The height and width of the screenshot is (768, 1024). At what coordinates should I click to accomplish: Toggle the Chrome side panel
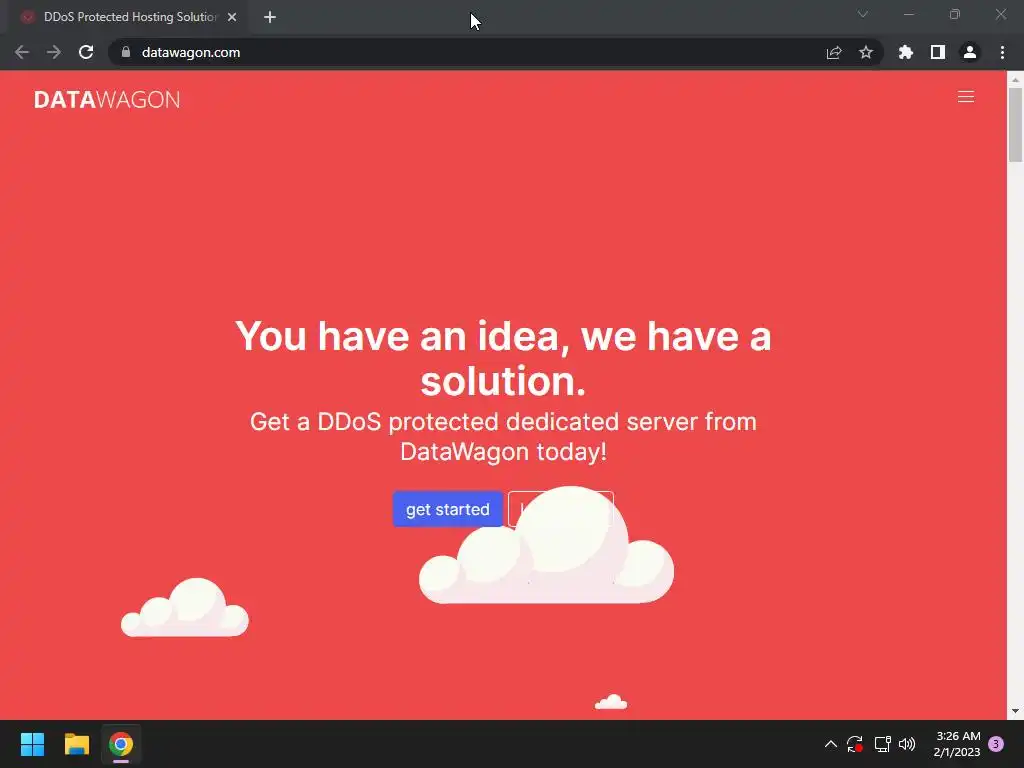tap(938, 52)
